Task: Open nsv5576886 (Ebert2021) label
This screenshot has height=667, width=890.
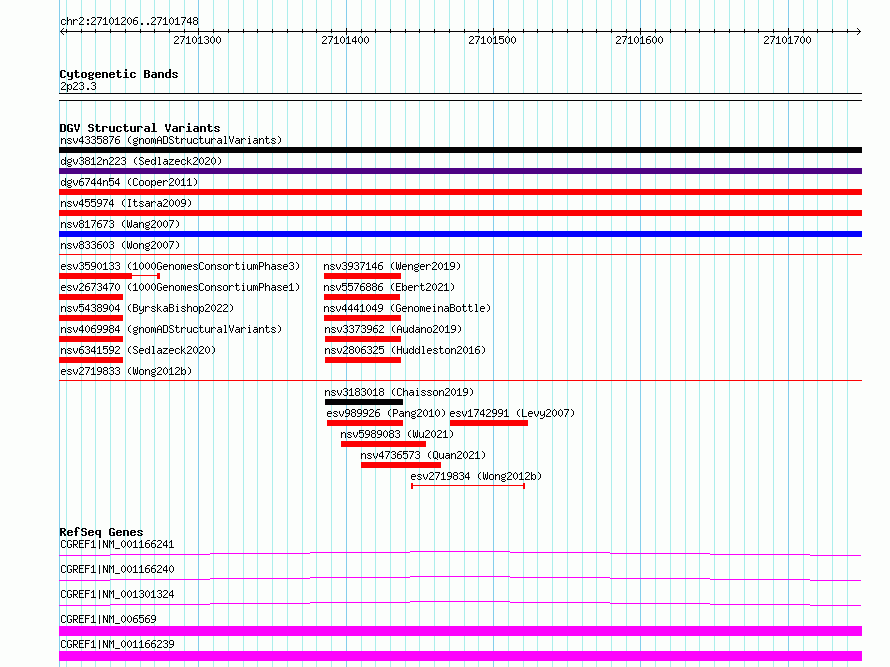Action: pos(389,287)
